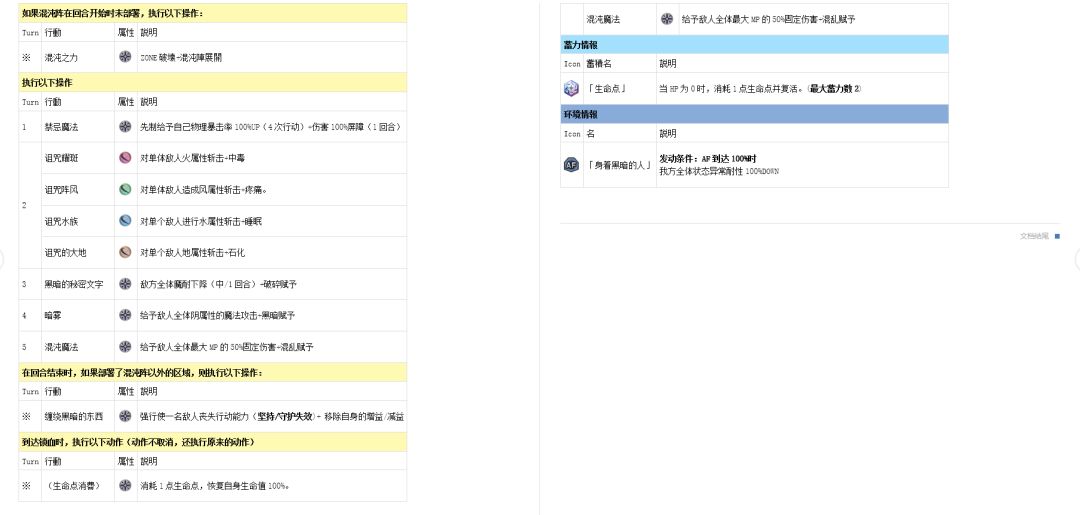The width and height of the screenshot is (1080, 515).
Task: Click the attribute icon in the 混沌之力 row
Action: [x=125, y=57]
